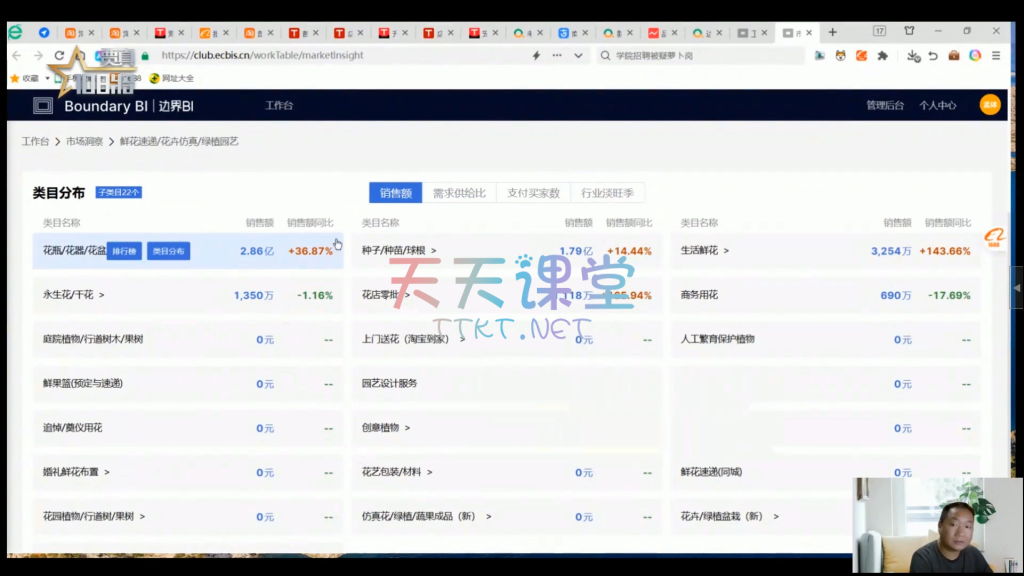Click the Shiba dog extension icon
Screen dimensions: 1024x576
pyautogui.click(x=841, y=56)
